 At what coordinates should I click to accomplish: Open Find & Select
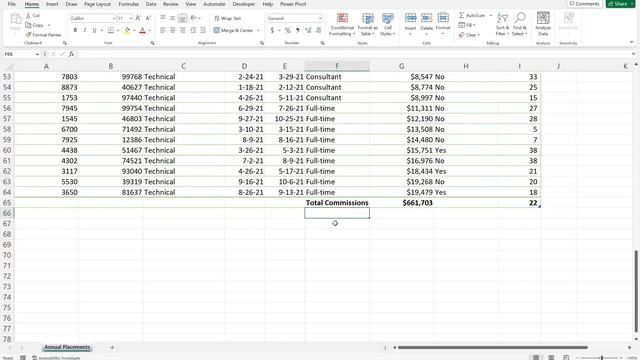520,24
